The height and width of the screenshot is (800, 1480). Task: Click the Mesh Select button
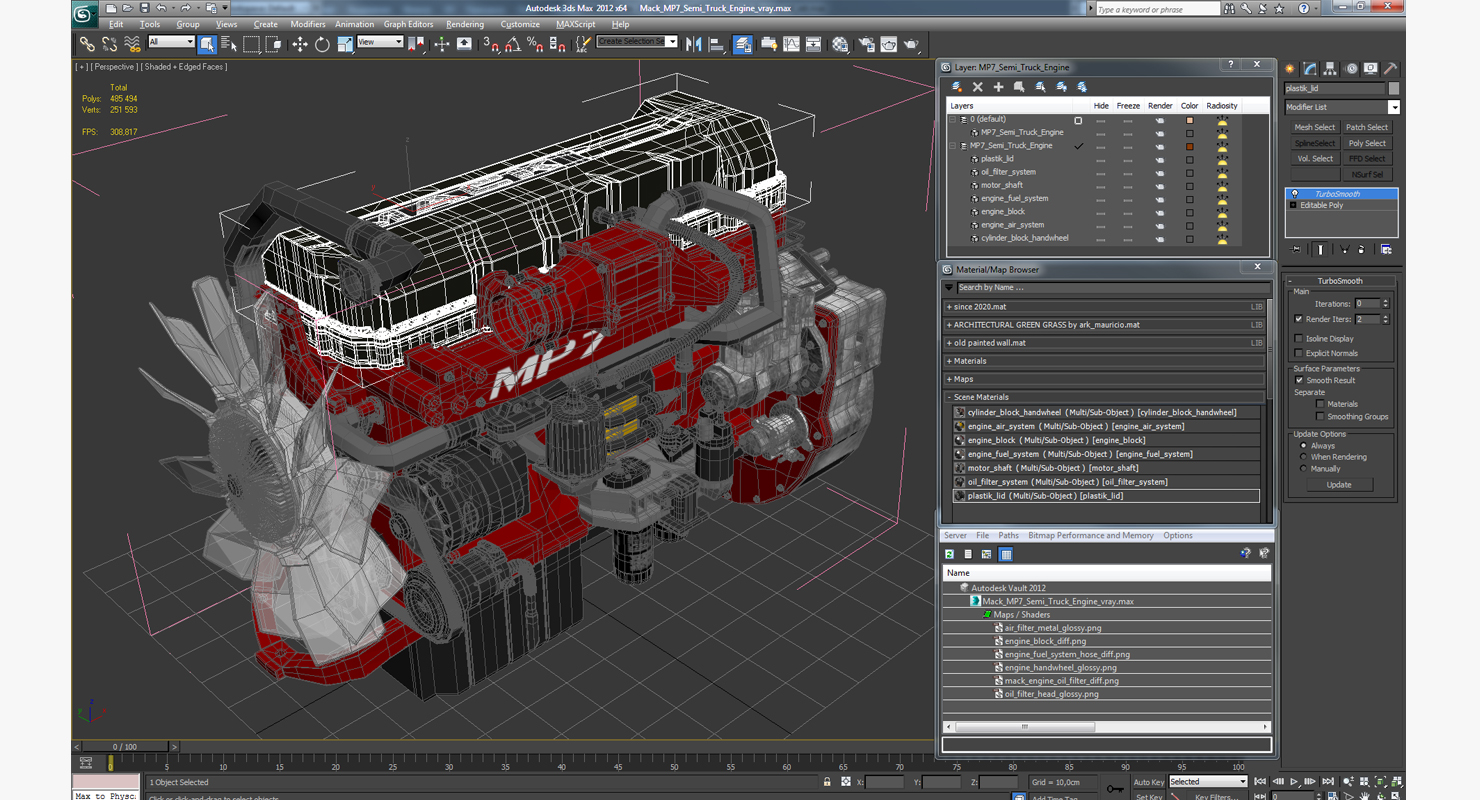[1314, 127]
